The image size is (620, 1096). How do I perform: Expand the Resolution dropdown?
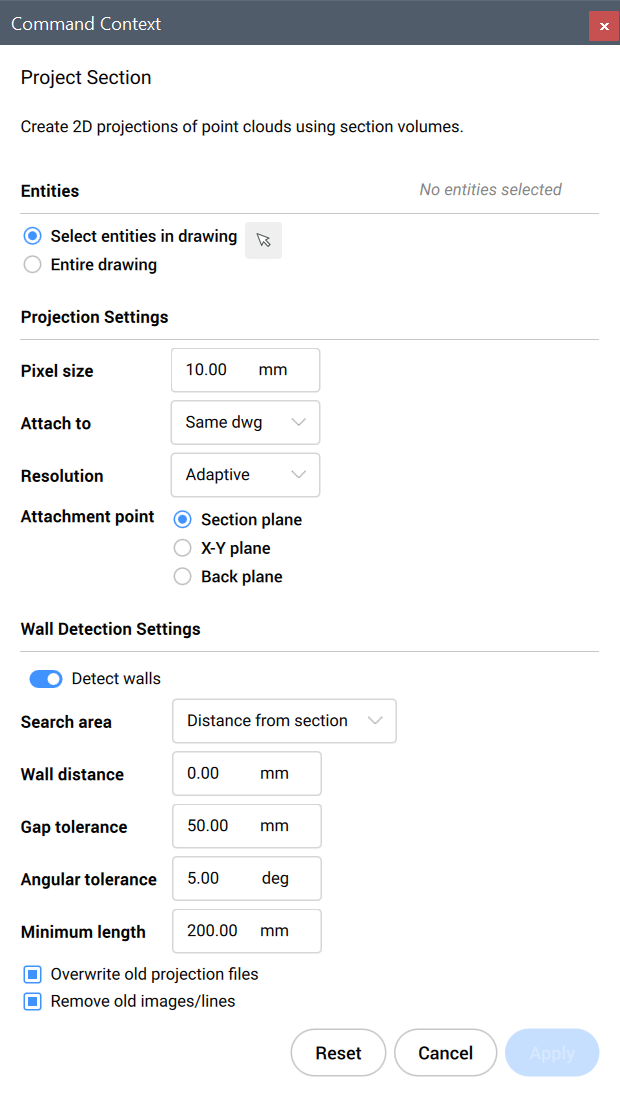(245, 475)
